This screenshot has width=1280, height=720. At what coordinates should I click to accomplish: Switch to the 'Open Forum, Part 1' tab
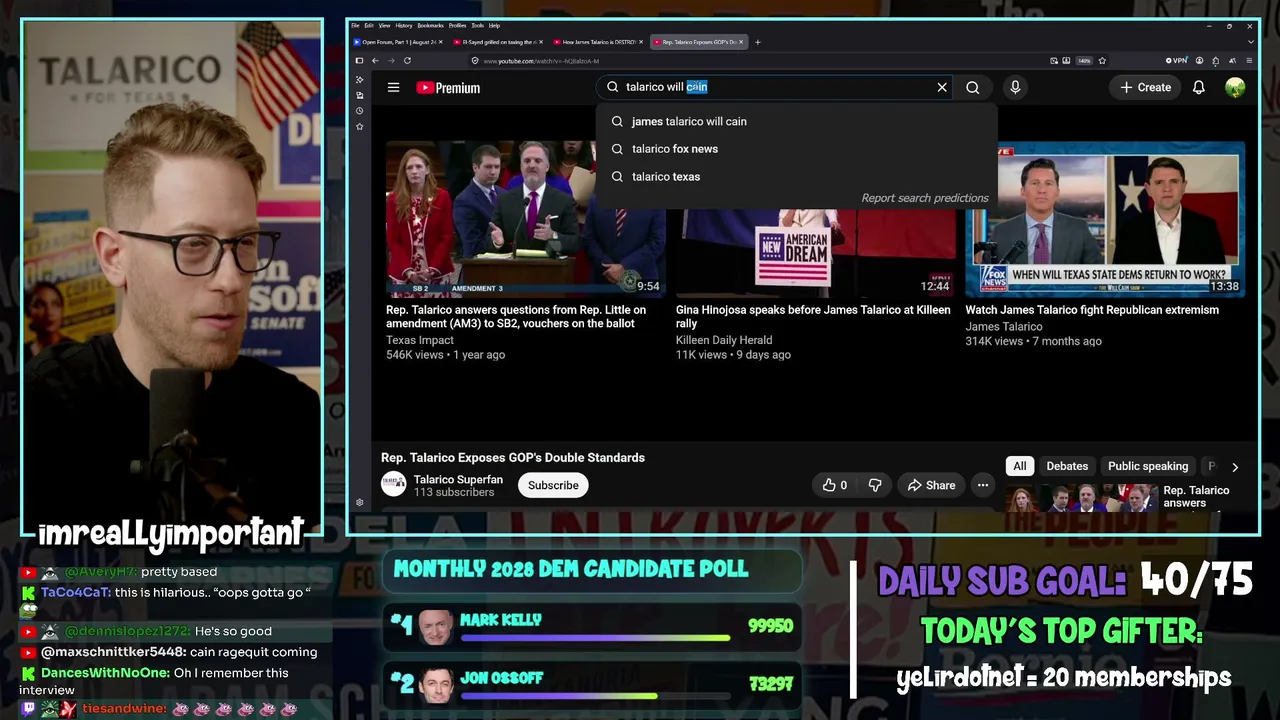pyautogui.click(x=398, y=42)
